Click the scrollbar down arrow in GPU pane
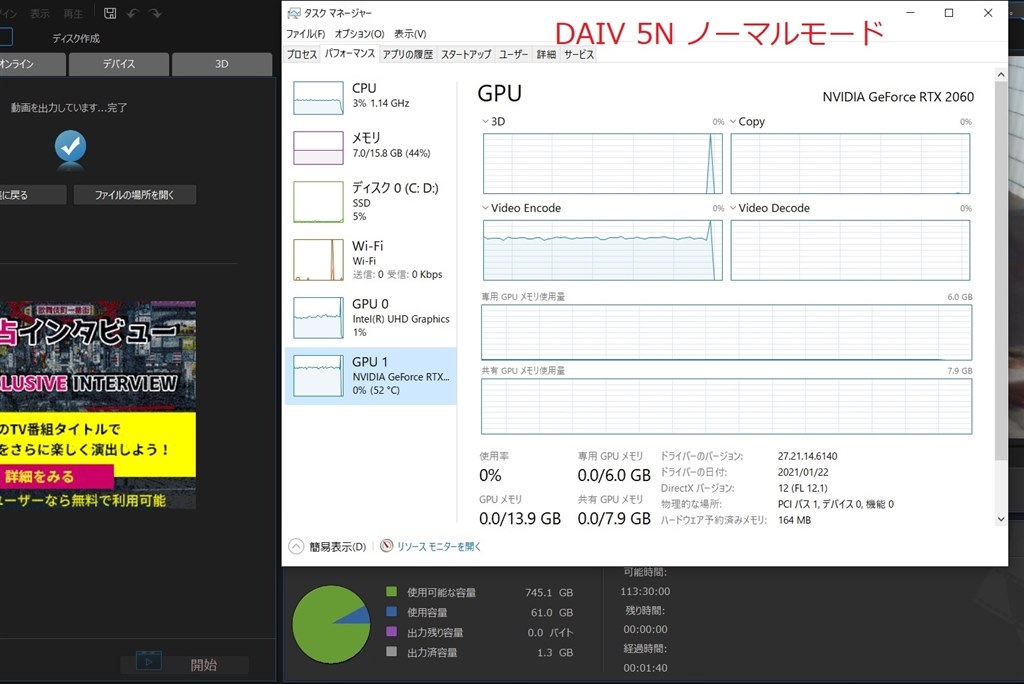The height and width of the screenshot is (684, 1024). click(1000, 519)
